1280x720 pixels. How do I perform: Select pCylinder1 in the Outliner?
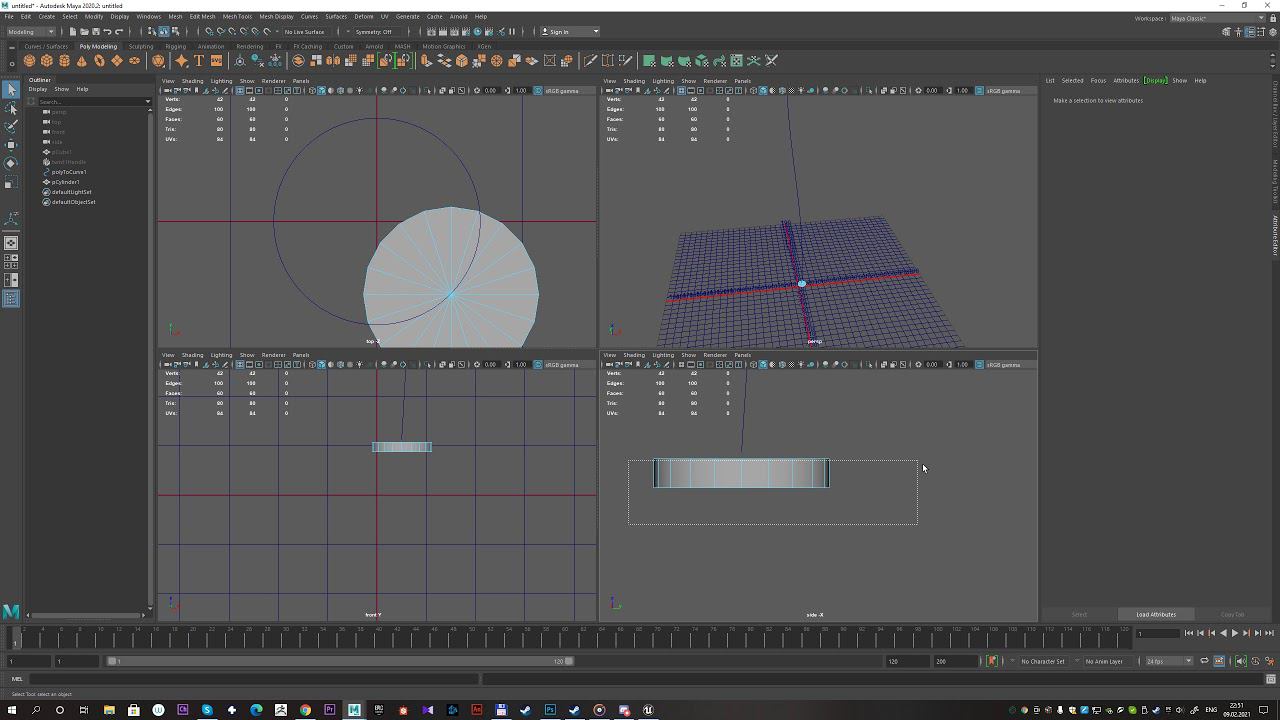66,182
